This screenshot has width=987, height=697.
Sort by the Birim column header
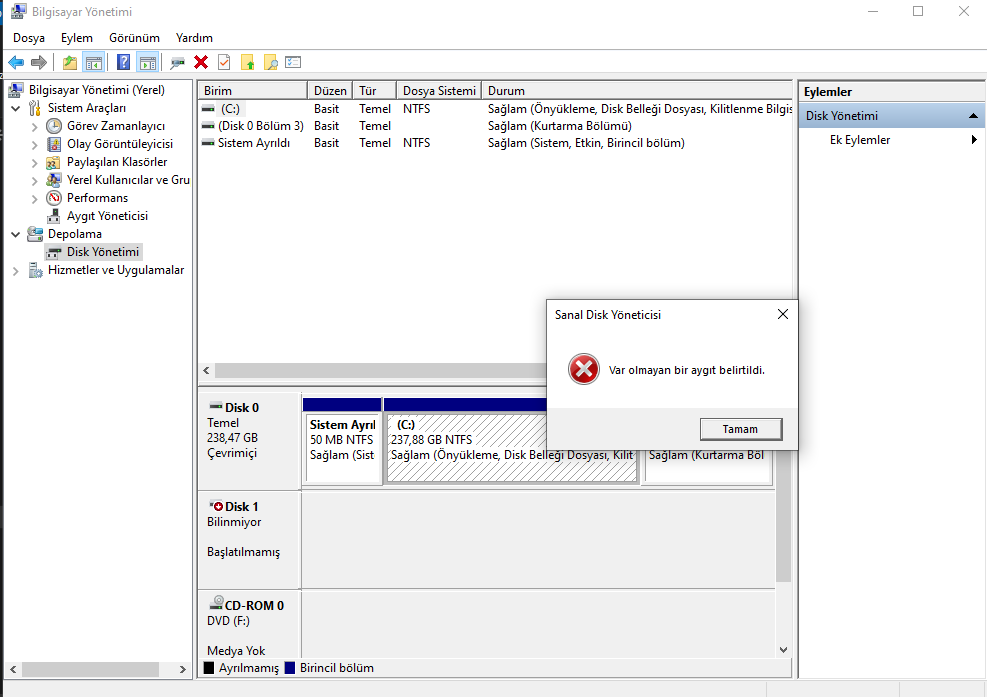252,91
